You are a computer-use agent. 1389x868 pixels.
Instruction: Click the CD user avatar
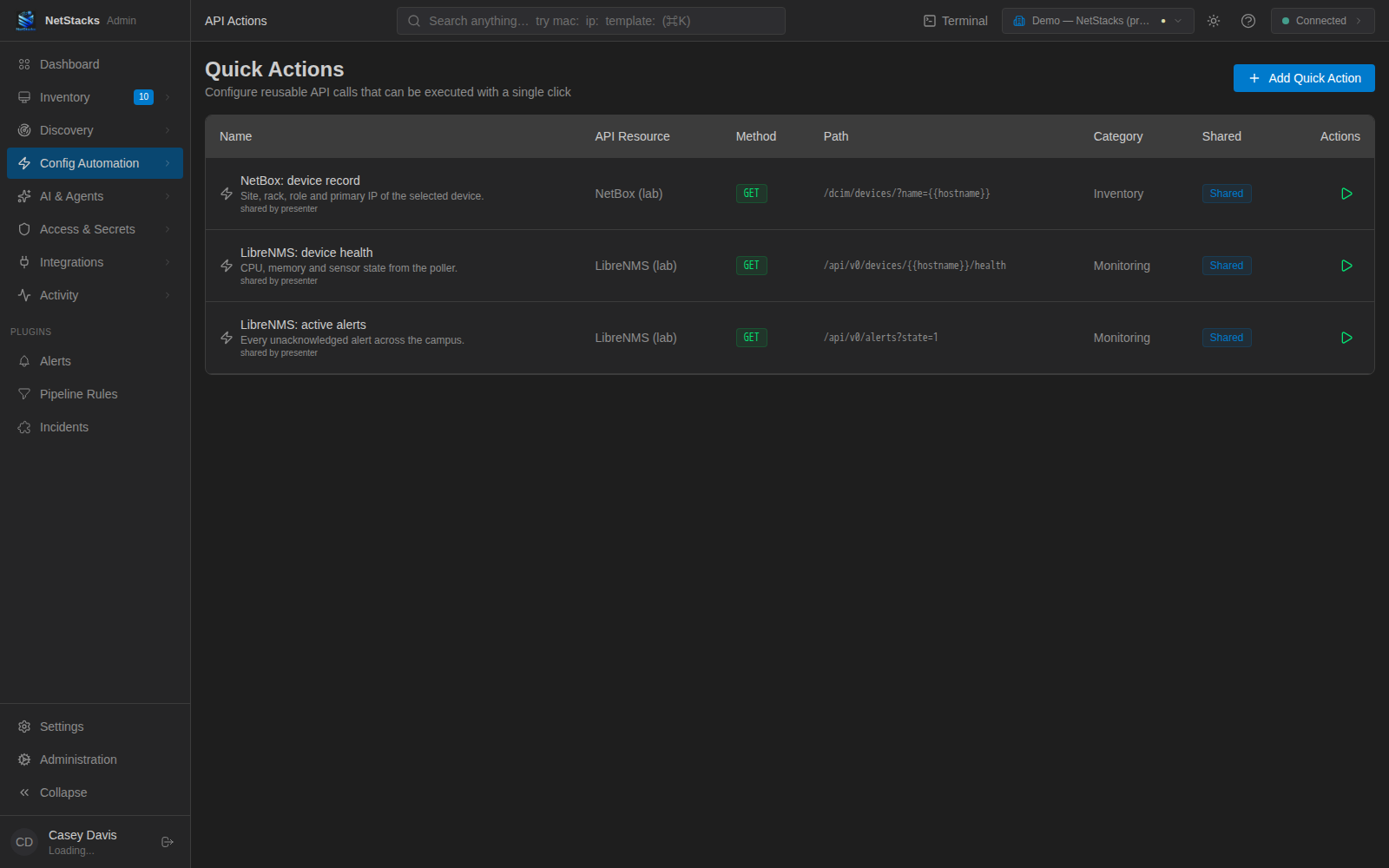pos(24,842)
